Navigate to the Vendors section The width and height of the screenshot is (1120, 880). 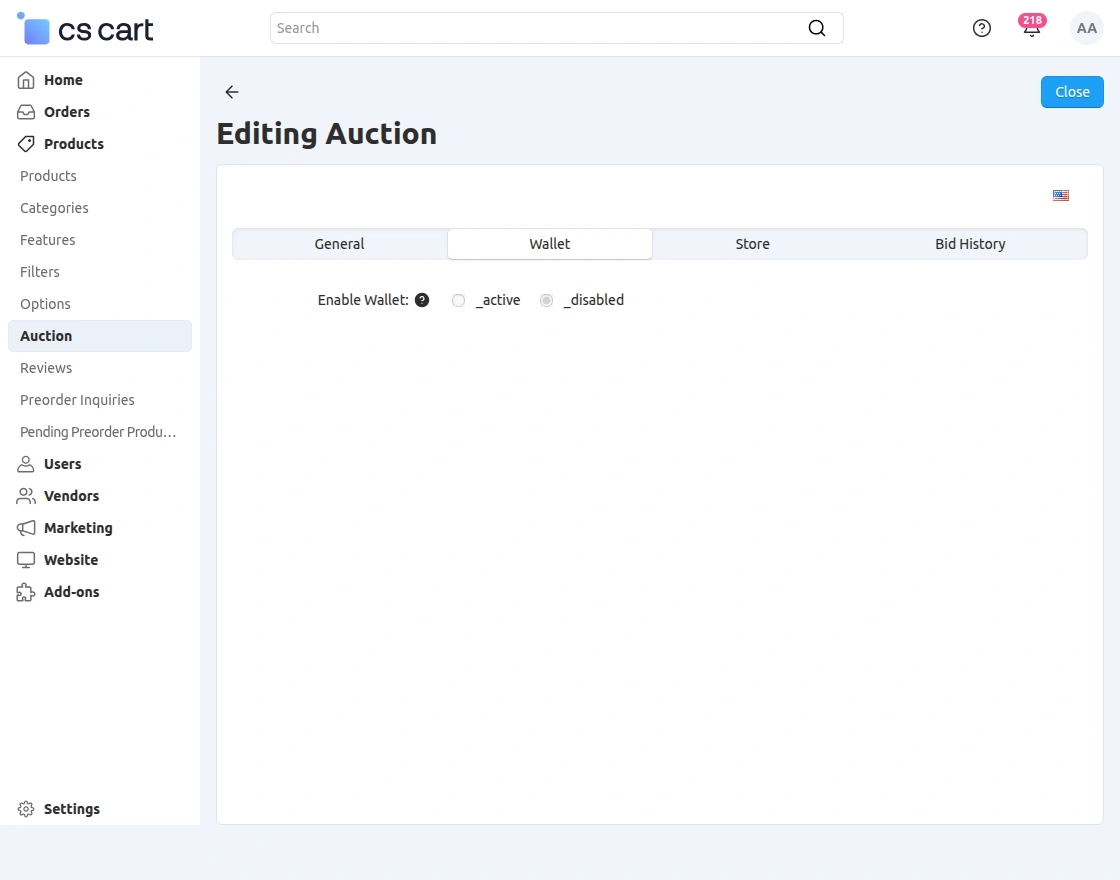71,496
